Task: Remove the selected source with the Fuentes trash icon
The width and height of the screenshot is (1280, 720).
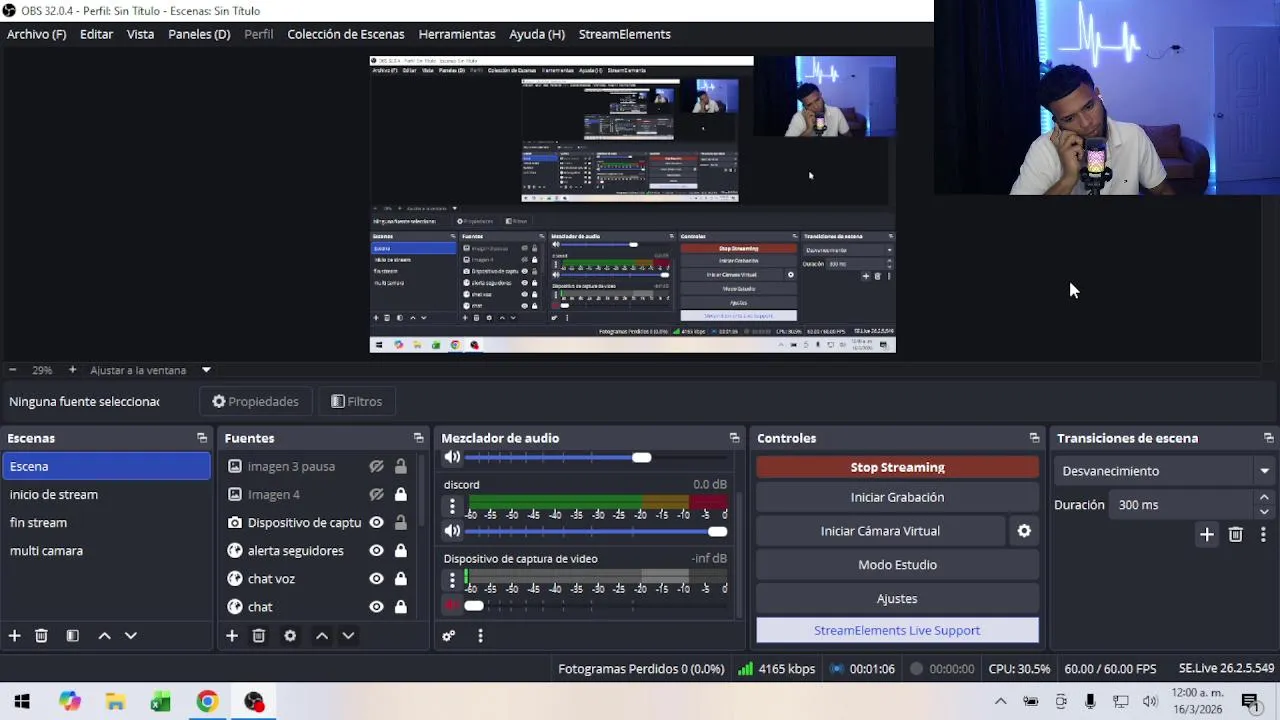Action: [259, 636]
